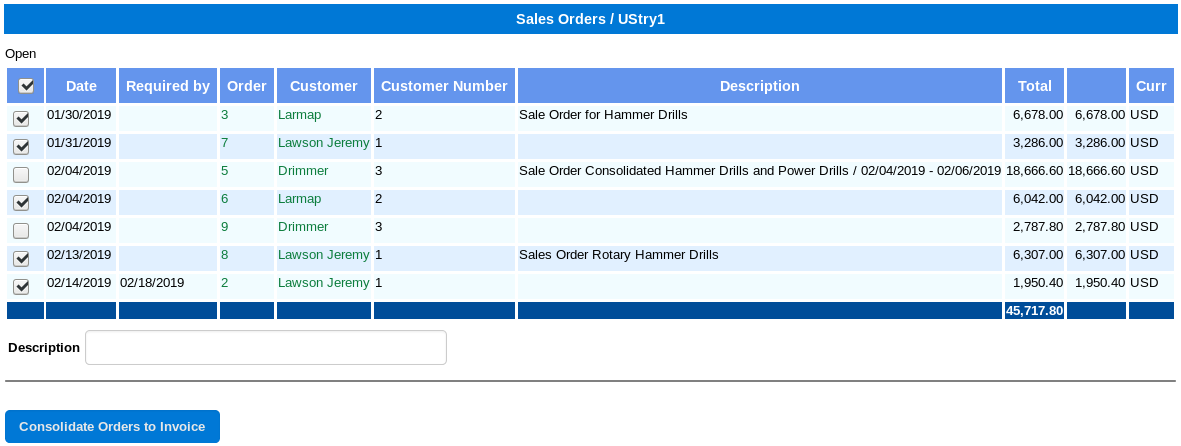Screen dimensions: 1181x446
Task: Open customer Lawson Jeremy on order 7 row
Action: point(324,142)
